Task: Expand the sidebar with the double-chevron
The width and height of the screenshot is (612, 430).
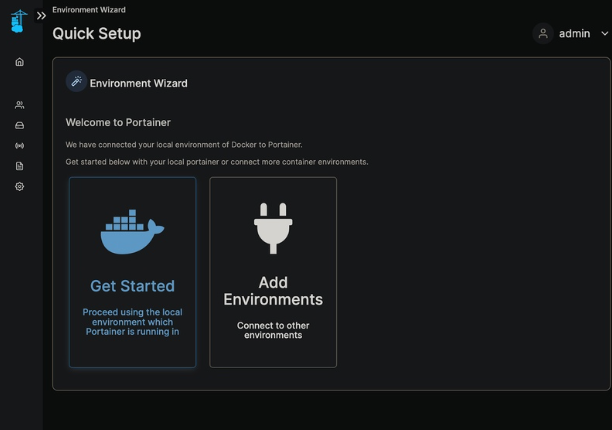Action: tap(42, 16)
